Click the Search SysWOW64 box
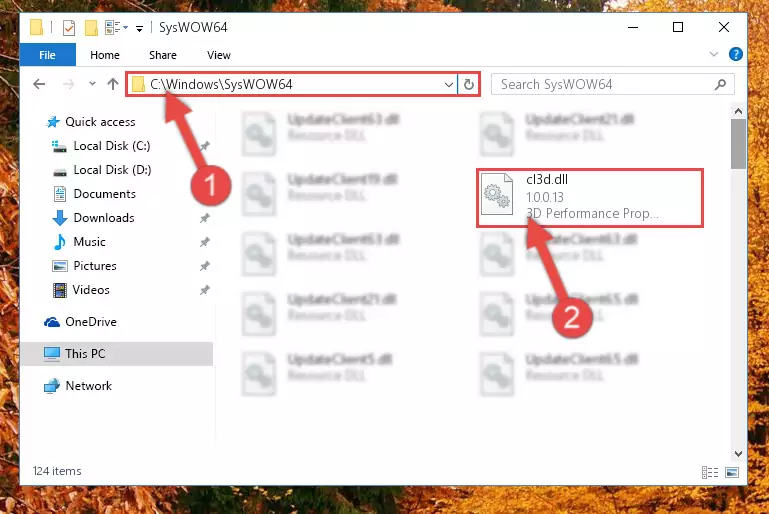 [x=612, y=84]
